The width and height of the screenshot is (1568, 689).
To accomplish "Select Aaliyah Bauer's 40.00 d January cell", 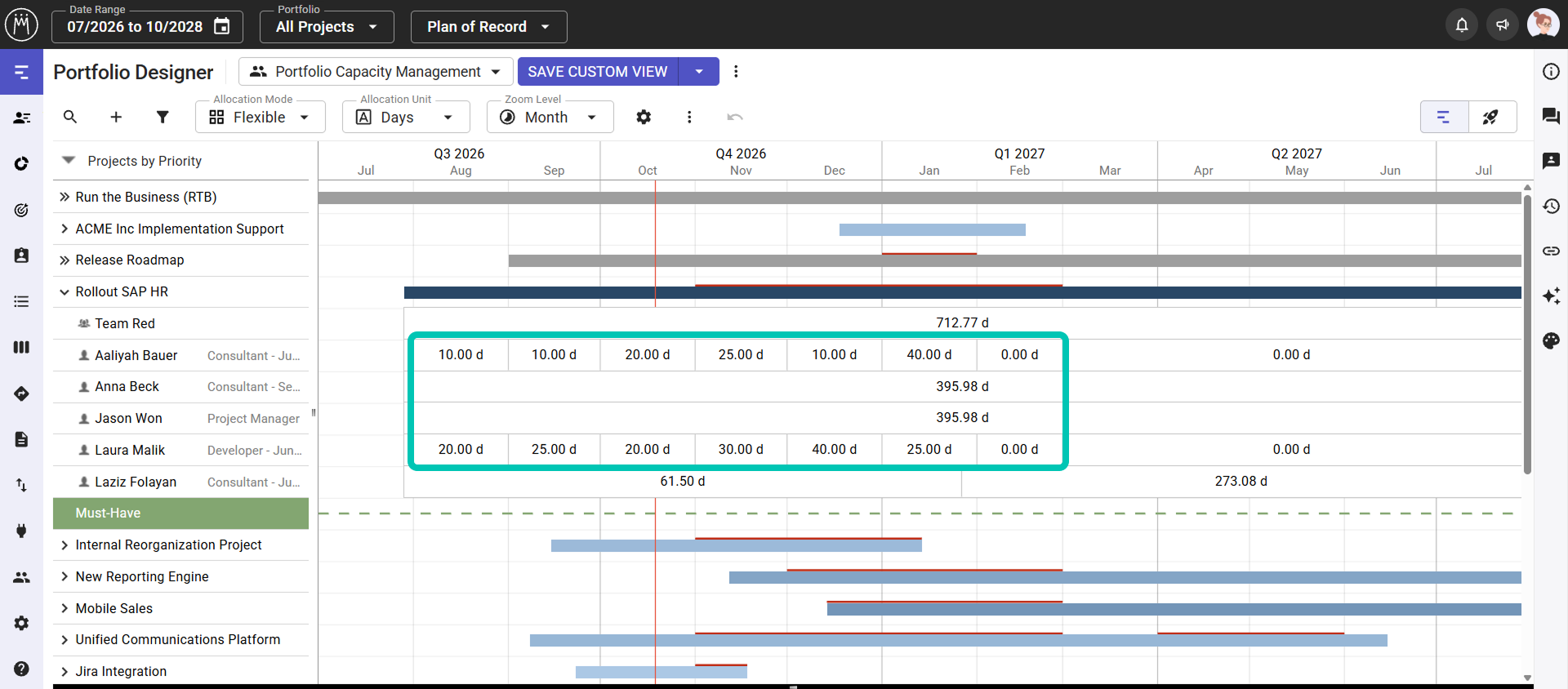I will click(929, 355).
